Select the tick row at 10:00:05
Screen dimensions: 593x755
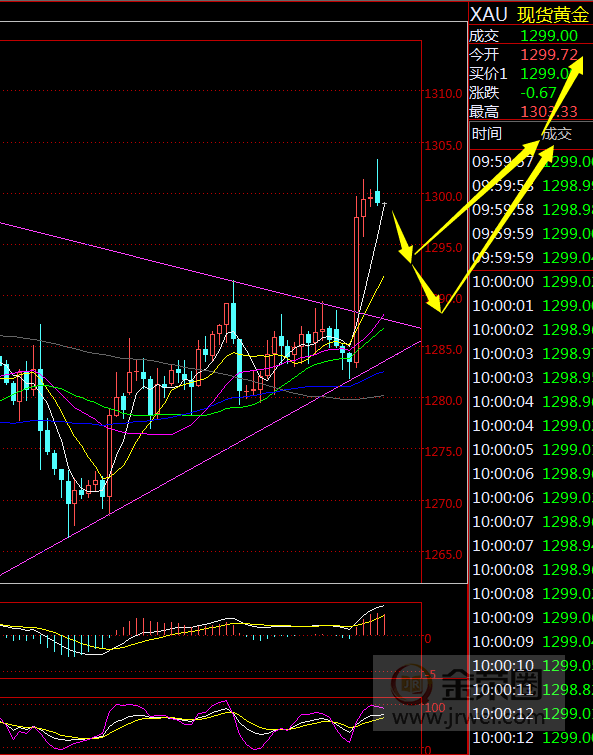532,450
